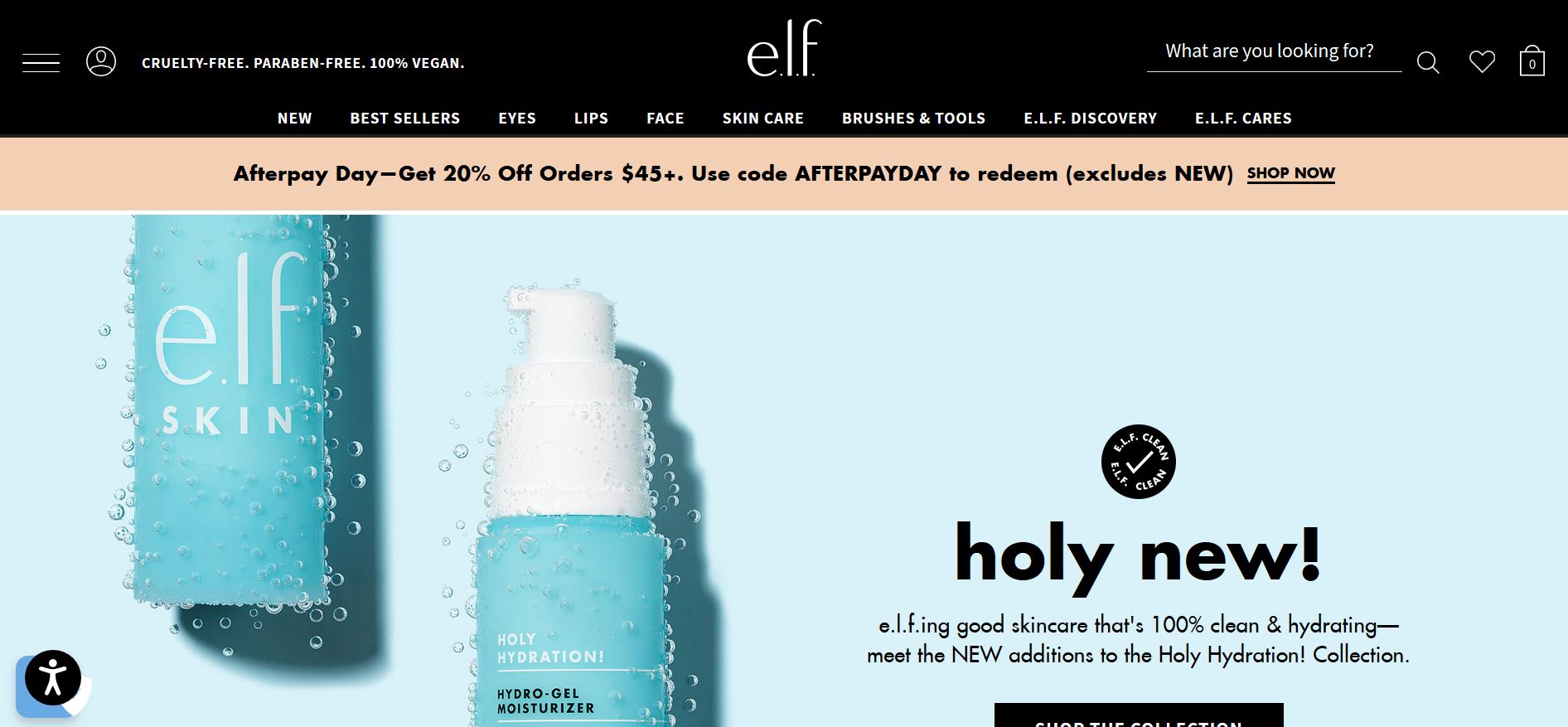Open E.L.F. DISCOVERY menu item
Image resolution: width=1568 pixels, height=727 pixels.
click(1091, 119)
